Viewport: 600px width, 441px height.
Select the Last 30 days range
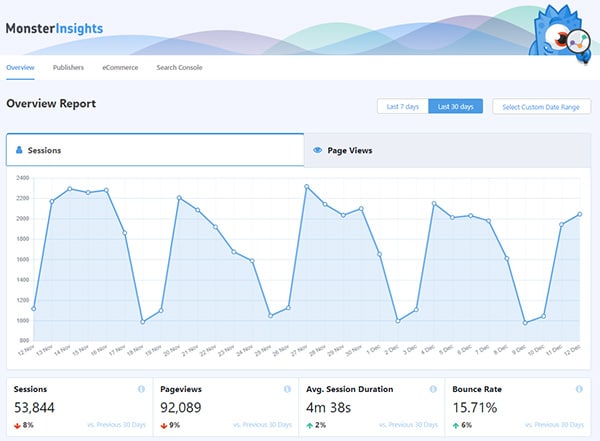pos(455,107)
